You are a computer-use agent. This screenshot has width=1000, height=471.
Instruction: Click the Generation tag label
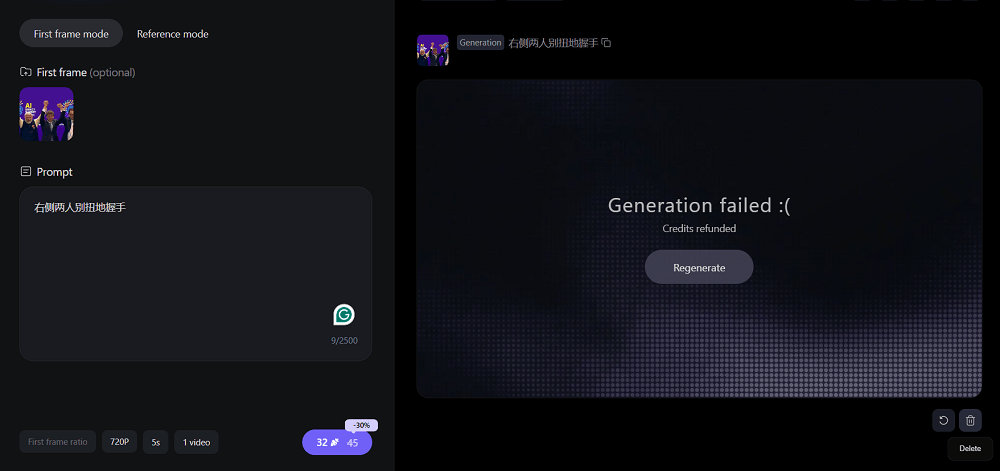(480, 43)
